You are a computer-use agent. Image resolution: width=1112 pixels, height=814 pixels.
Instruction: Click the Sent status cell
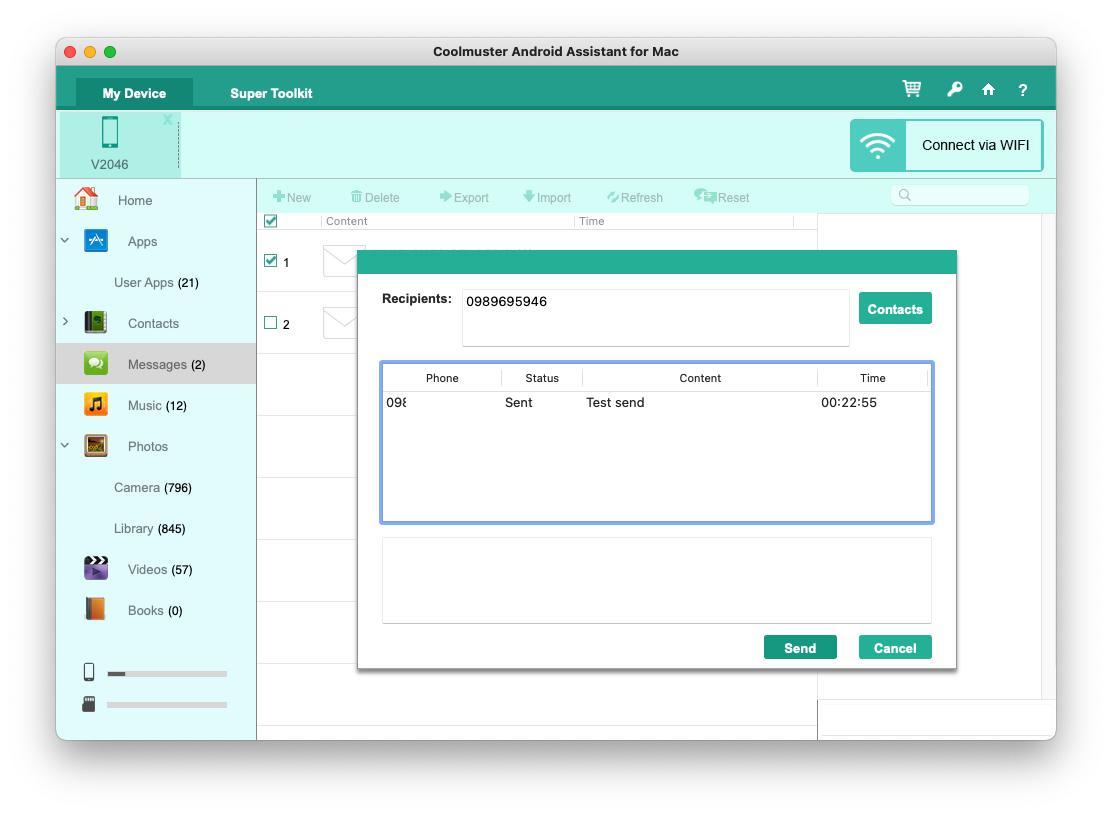518,402
